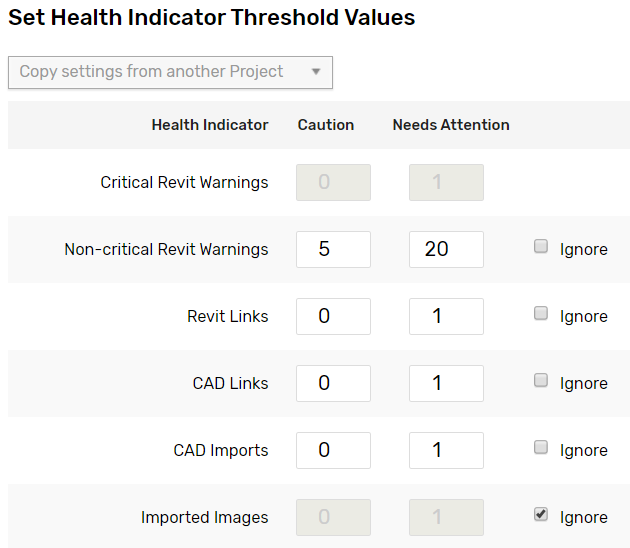Click Revit Links Needs Attention input

(x=446, y=316)
